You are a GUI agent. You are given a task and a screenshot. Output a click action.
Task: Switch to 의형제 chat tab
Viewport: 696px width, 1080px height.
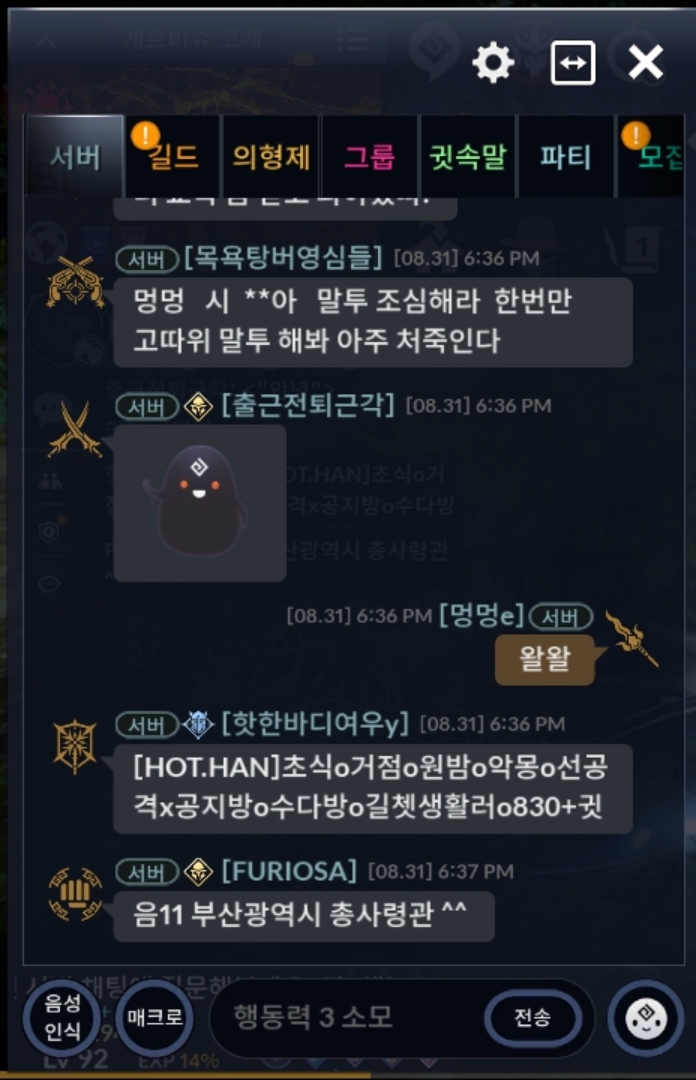coord(271,157)
